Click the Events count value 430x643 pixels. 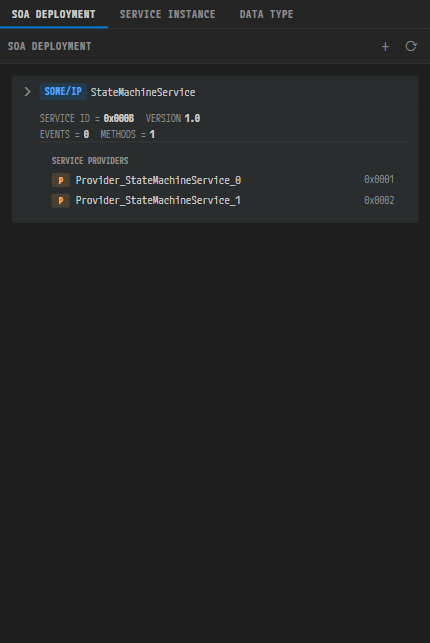86,135
